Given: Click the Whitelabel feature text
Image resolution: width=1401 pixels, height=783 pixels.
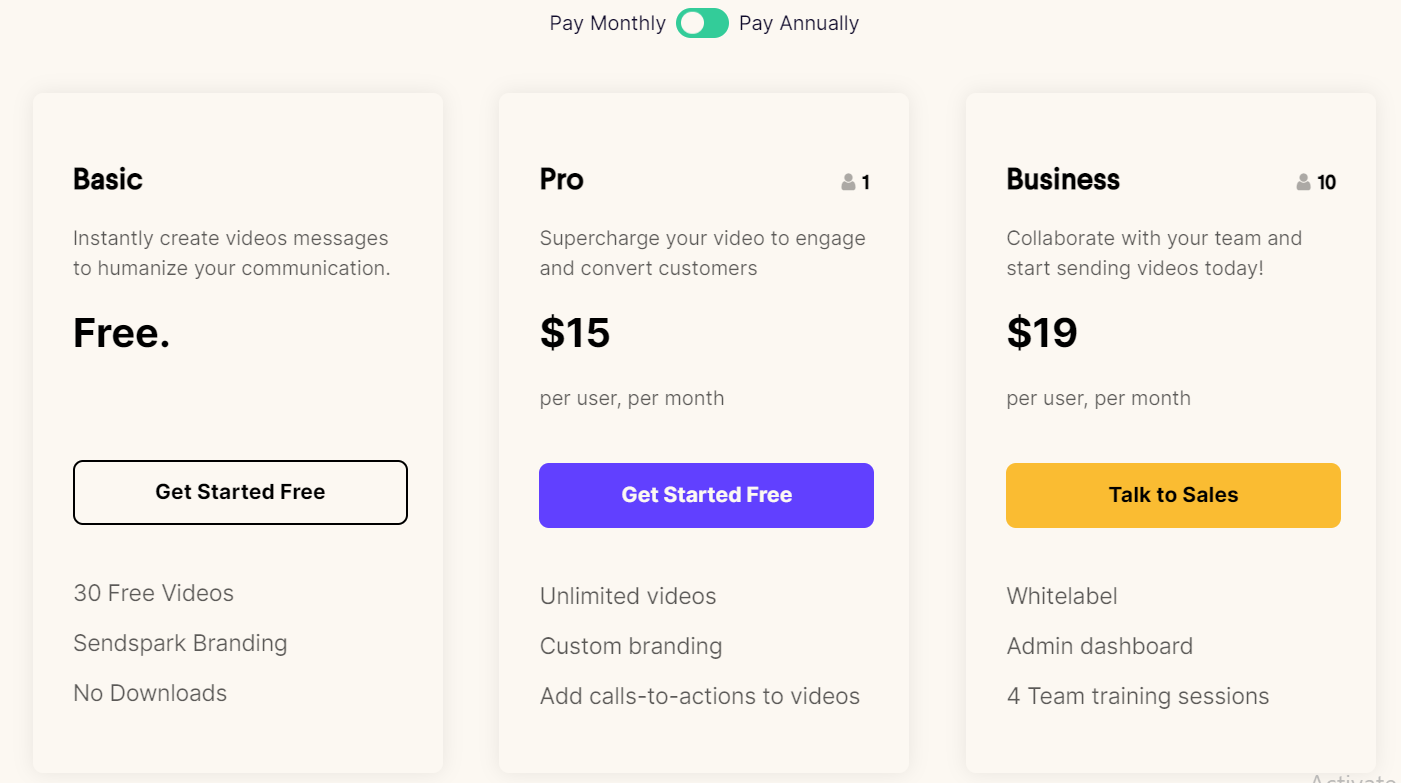Looking at the screenshot, I should click(1062, 596).
